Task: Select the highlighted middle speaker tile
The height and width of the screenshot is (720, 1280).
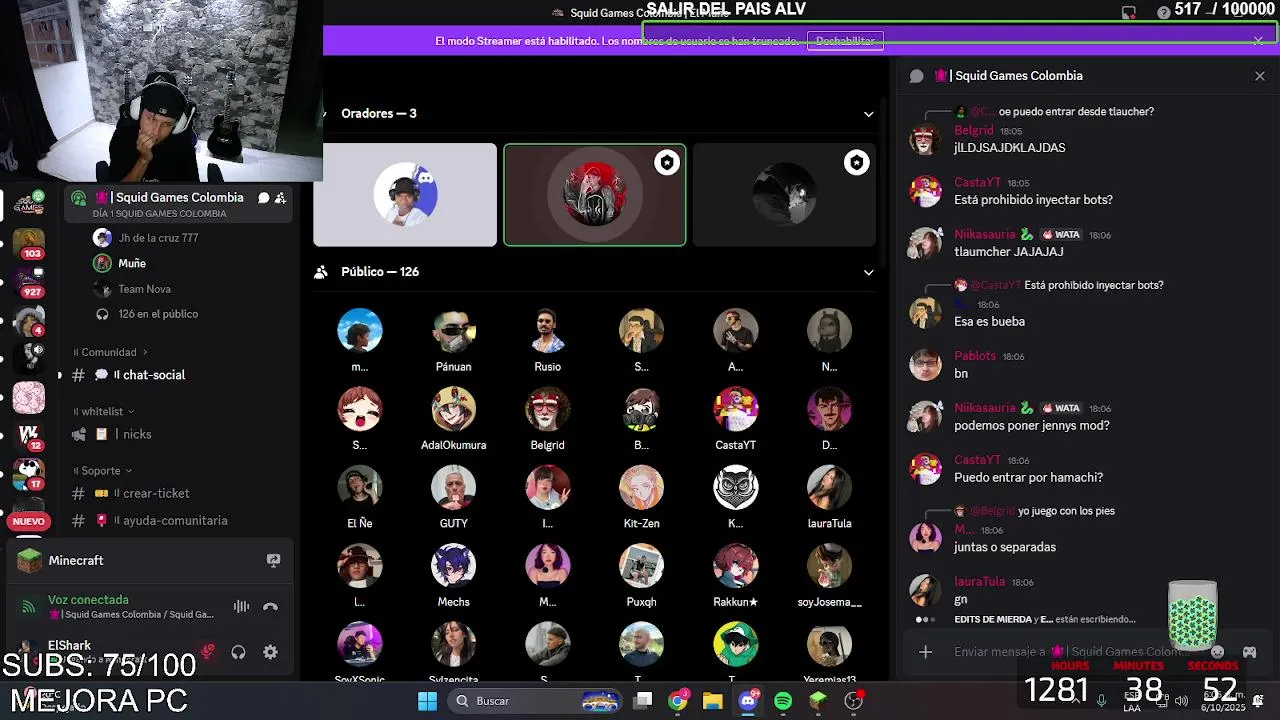Action: 595,195
